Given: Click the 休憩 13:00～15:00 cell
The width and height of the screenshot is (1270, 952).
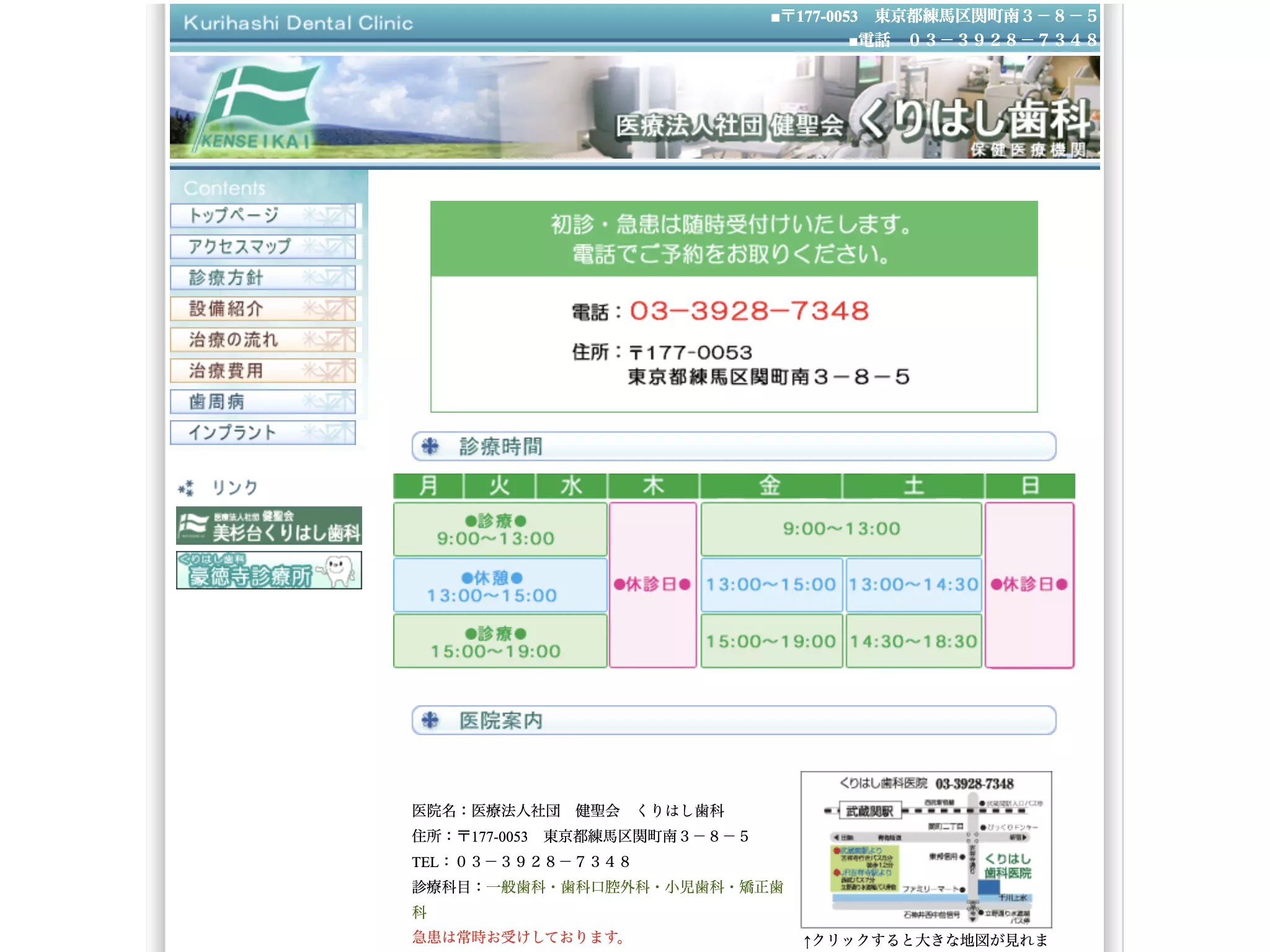Looking at the screenshot, I should 500,586.
